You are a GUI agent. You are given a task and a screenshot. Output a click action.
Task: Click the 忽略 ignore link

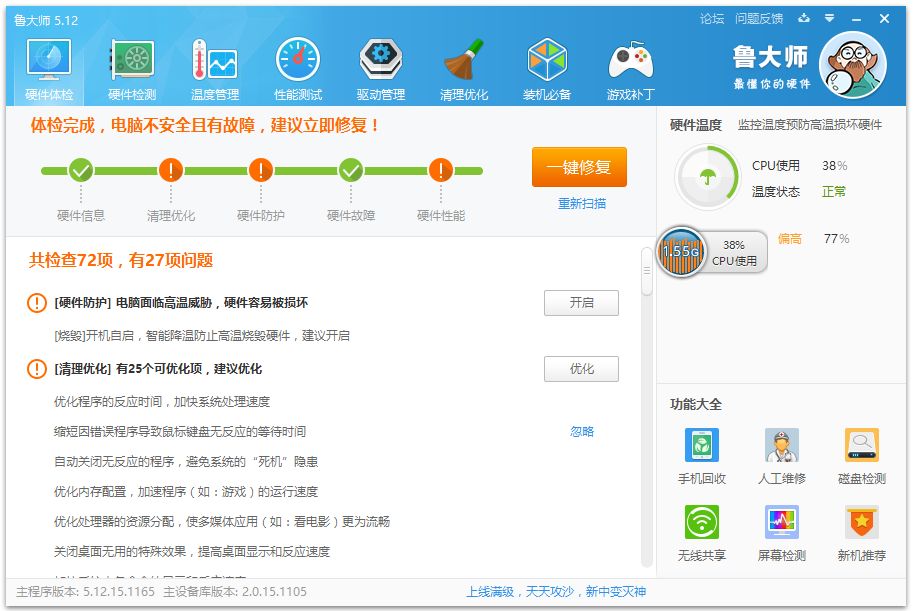pyautogui.click(x=582, y=432)
